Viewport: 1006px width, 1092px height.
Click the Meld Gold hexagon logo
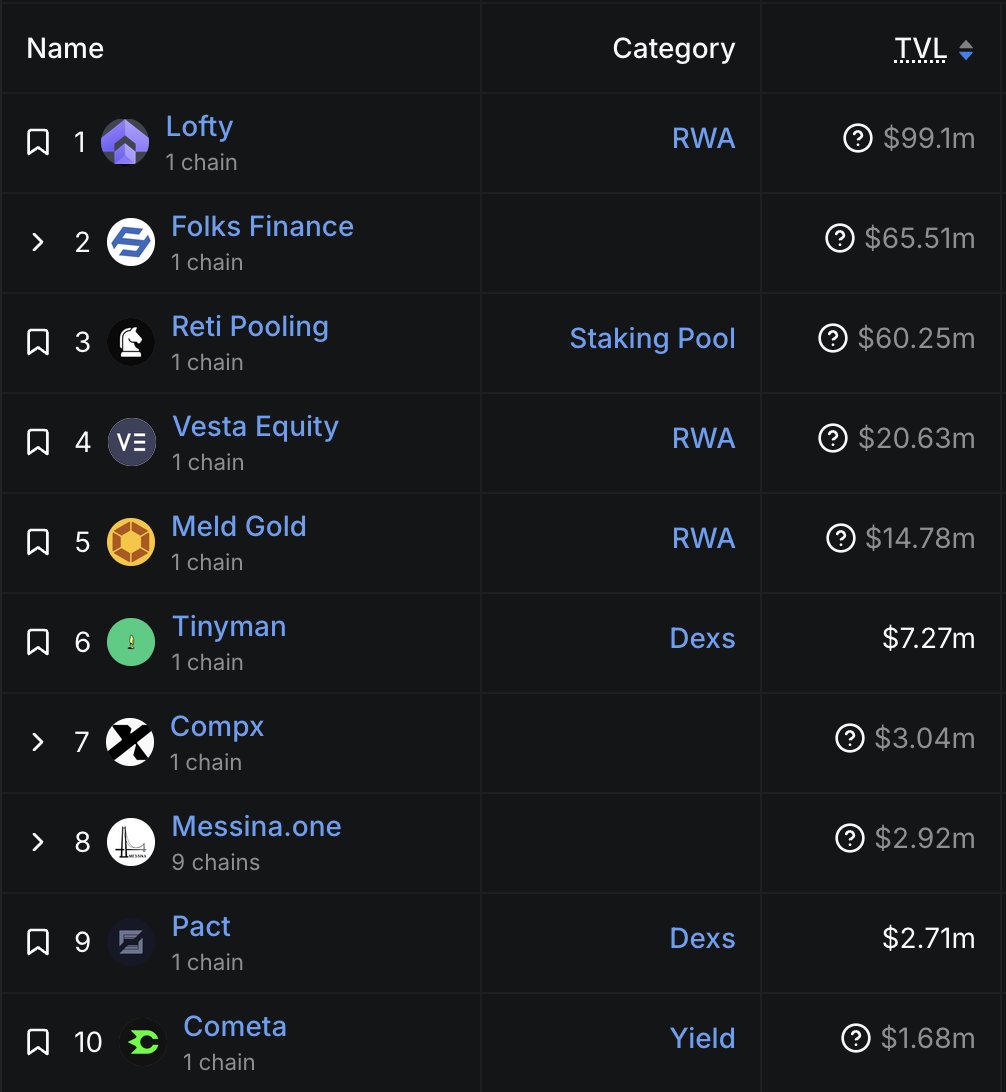131,542
